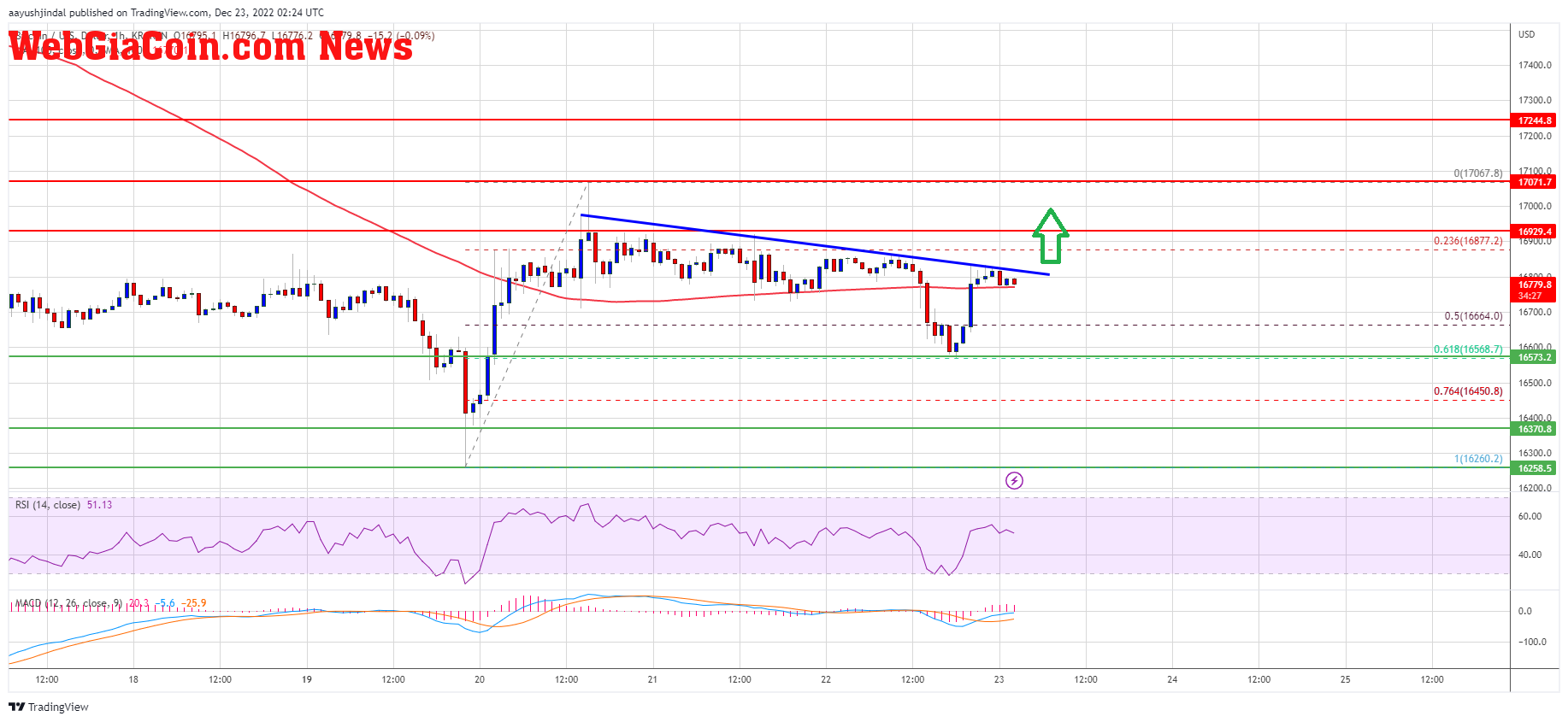Click the Fibonacci 1(16260.2) level label
Image resolution: width=1568 pixels, height=722 pixels.
(x=1478, y=459)
